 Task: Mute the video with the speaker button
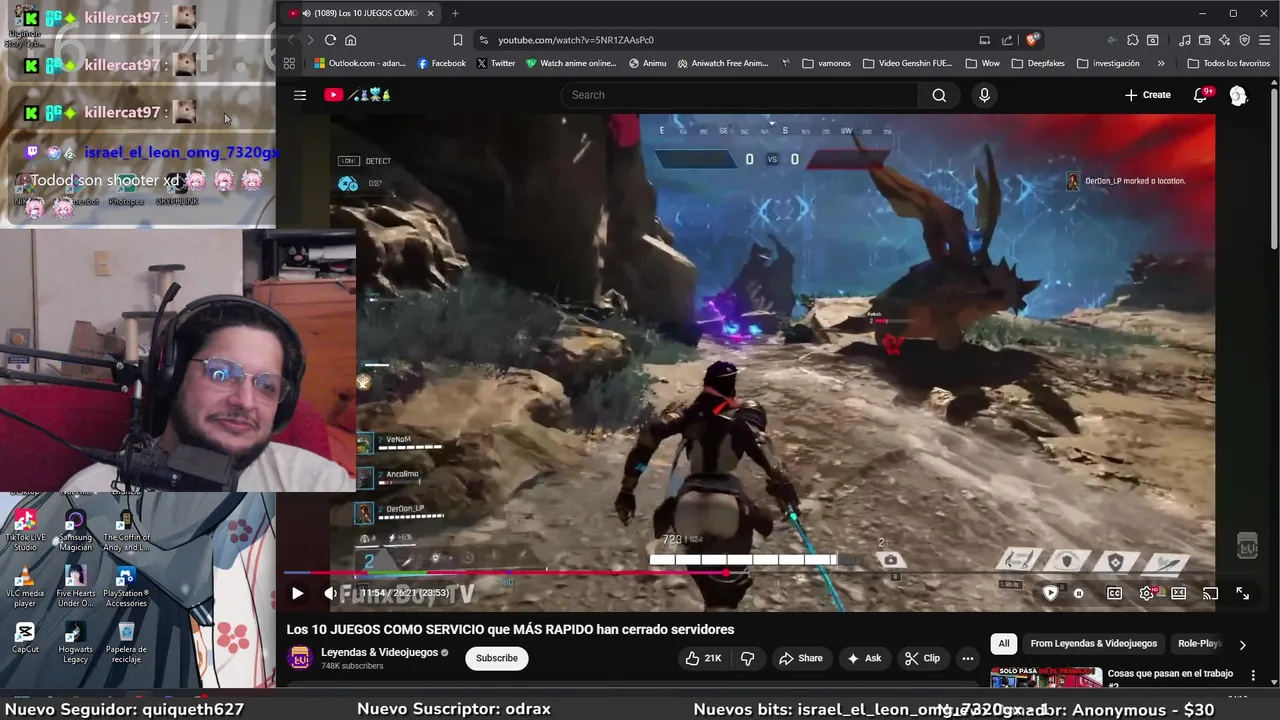[x=331, y=593]
